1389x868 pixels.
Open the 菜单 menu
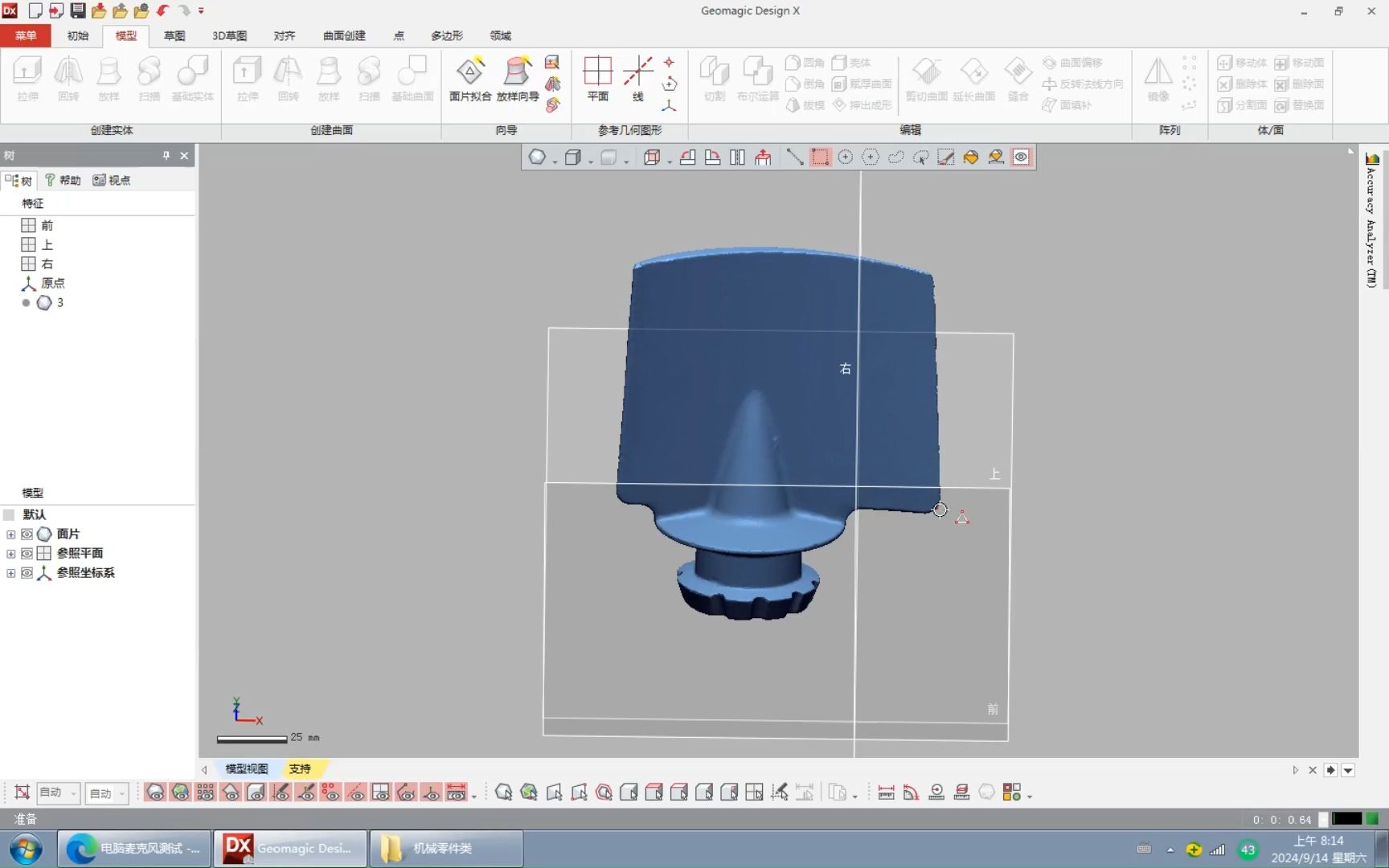(x=25, y=35)
